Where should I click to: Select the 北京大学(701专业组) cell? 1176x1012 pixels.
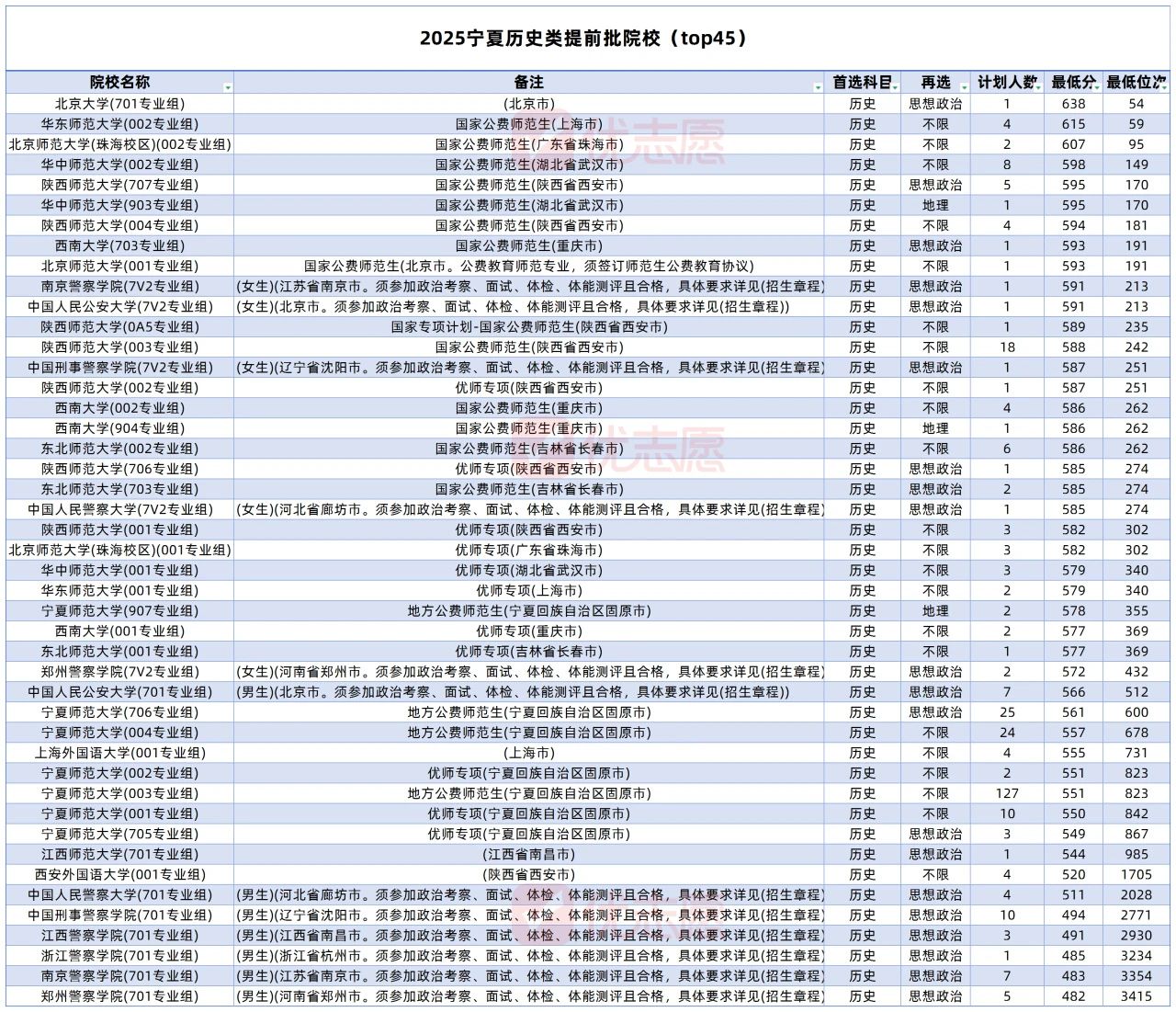119,104
